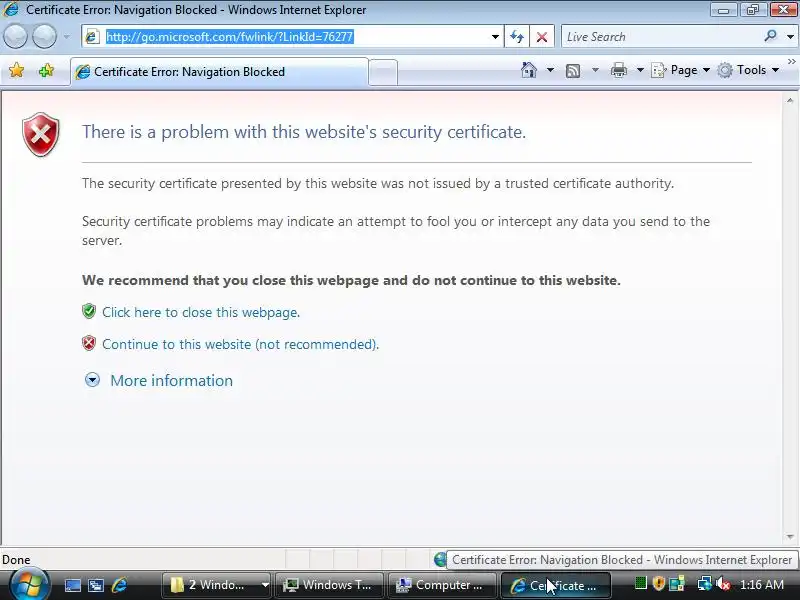The height and width of the screenshot is (600, 800).
Task: Open the '2 Windo...' taskbar group
Action: tap(216, 585)
